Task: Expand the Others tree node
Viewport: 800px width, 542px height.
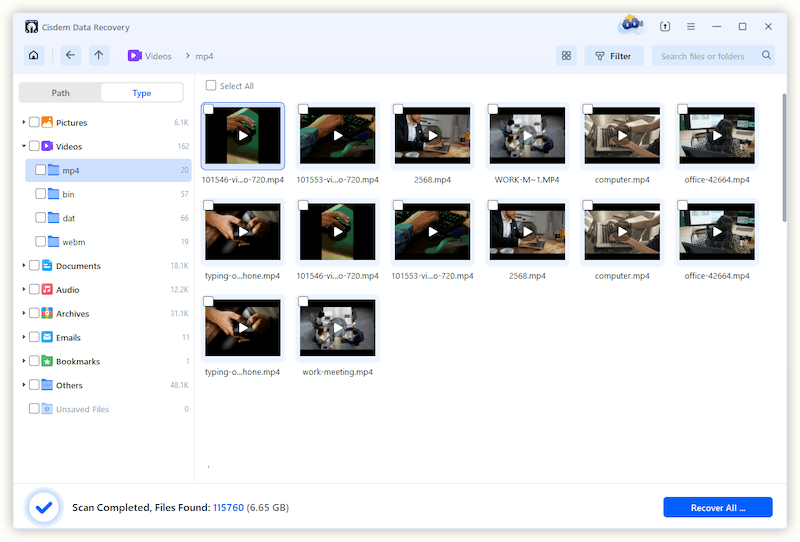Action: pos(23,385)
